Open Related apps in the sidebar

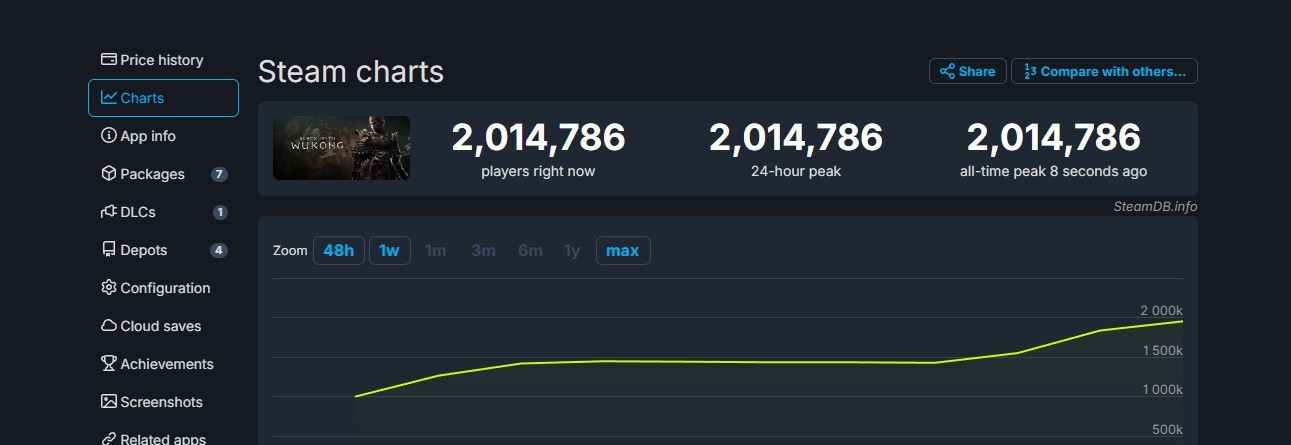(163, 438)
